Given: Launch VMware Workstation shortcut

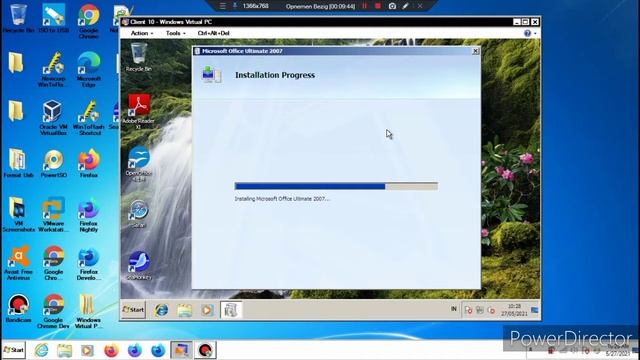Looking at the screenshot, I should pos(53,214).
